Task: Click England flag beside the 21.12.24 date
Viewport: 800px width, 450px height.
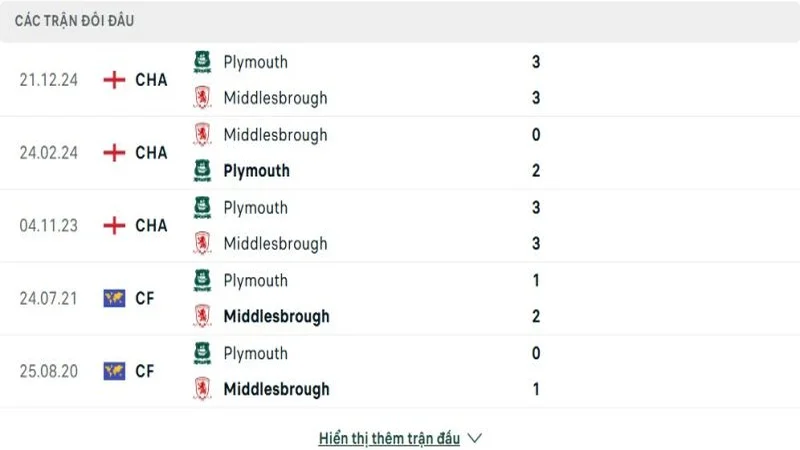Action: tap(115, 80)
